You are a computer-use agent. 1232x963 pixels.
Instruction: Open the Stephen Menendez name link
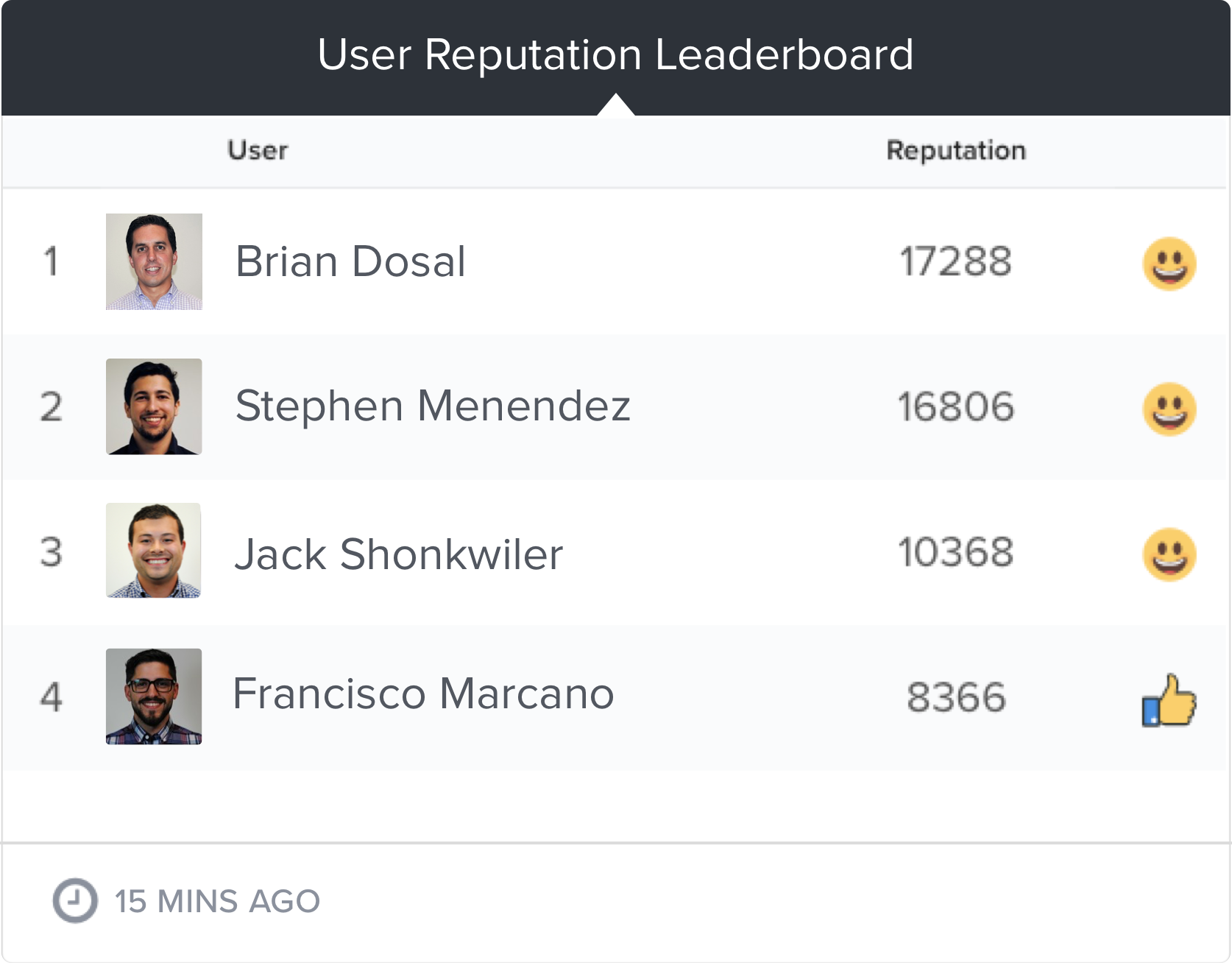point(433,406)
